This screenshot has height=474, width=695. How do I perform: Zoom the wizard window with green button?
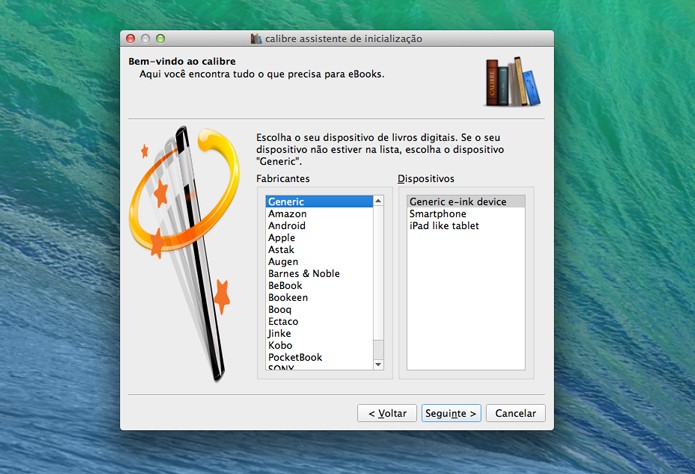160,39
